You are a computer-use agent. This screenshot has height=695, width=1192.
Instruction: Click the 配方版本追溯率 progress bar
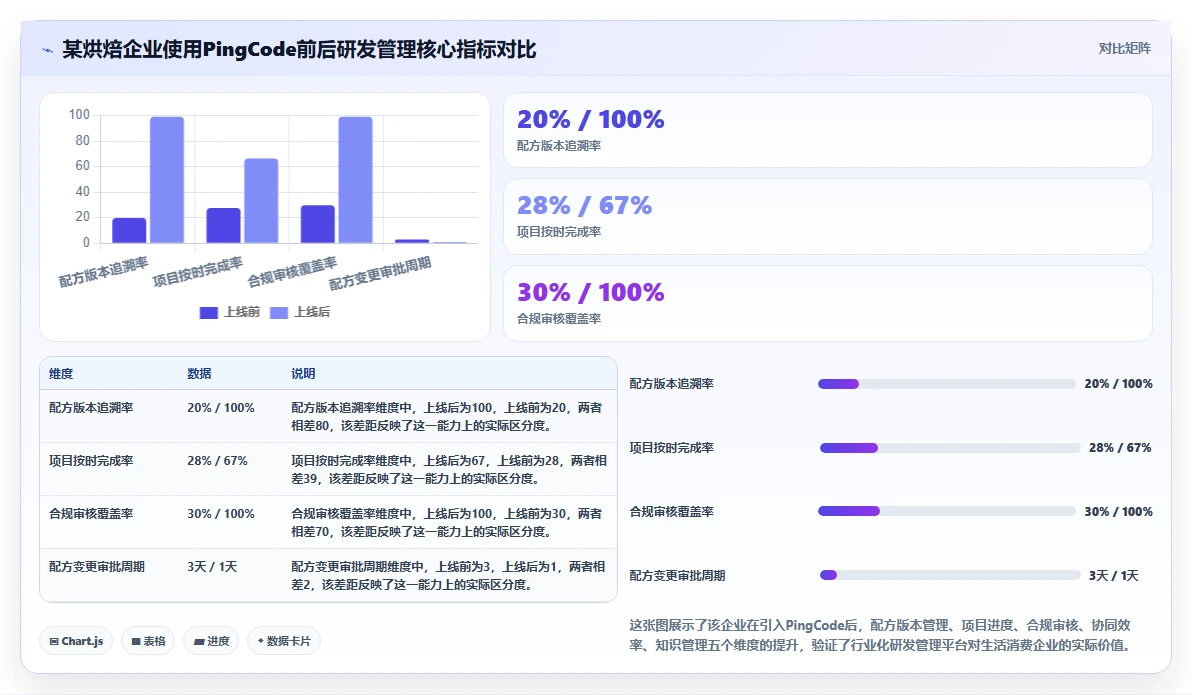pos(946,384)
